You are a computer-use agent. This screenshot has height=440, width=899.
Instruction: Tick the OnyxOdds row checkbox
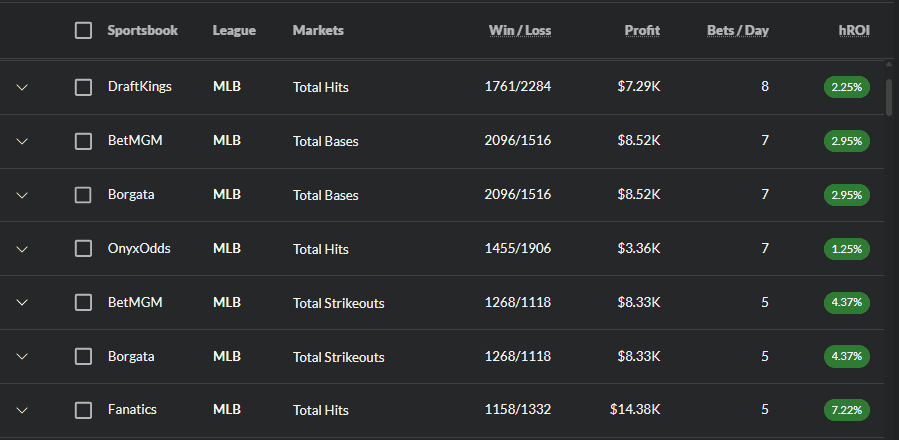tap(83, 248)
